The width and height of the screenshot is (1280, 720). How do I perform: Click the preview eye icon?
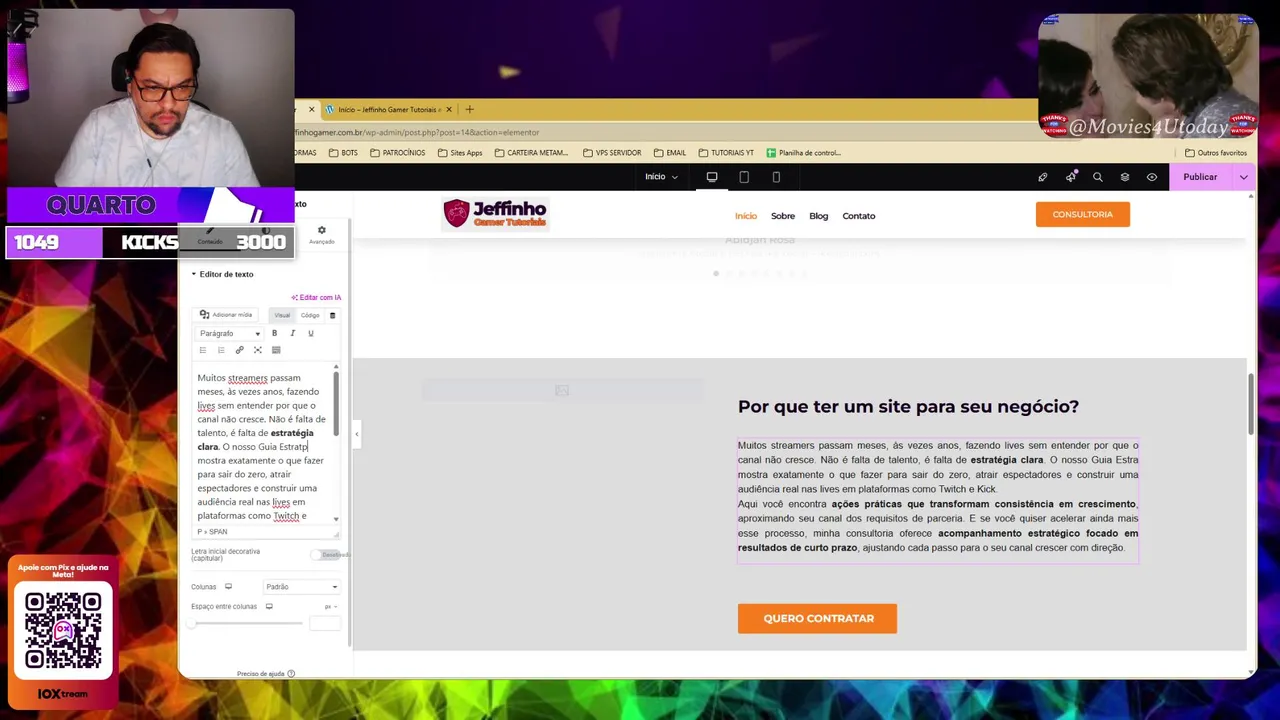[1151, 177]
